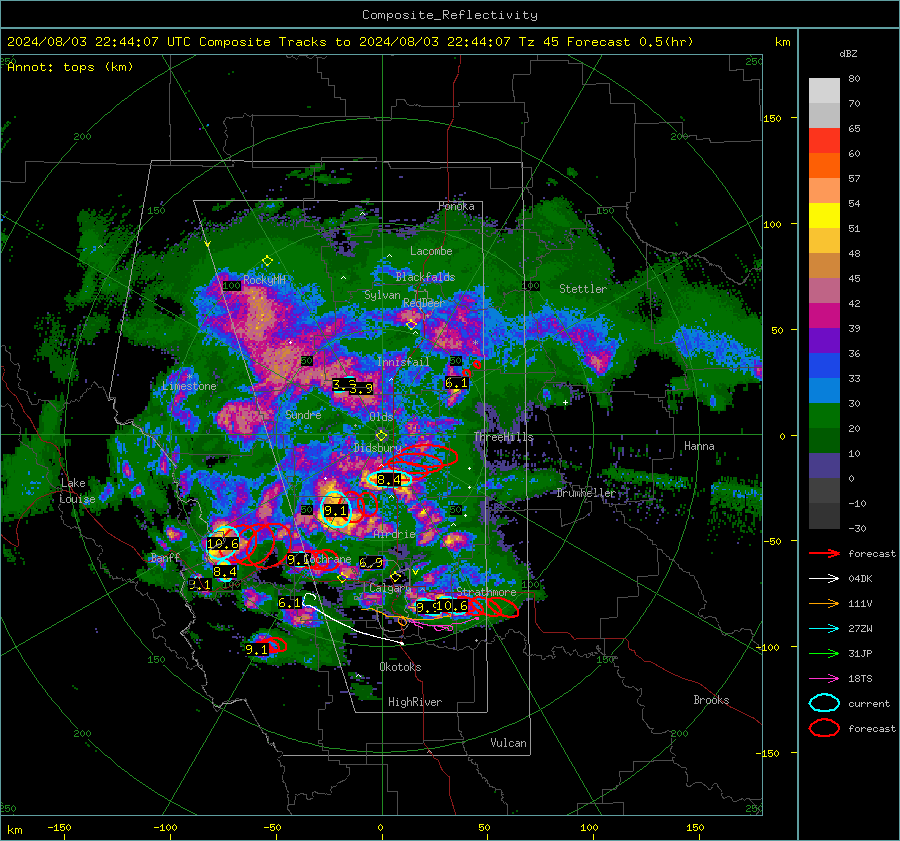
Task: Click the Cochrane city label
Action: (x=327, y=559)
